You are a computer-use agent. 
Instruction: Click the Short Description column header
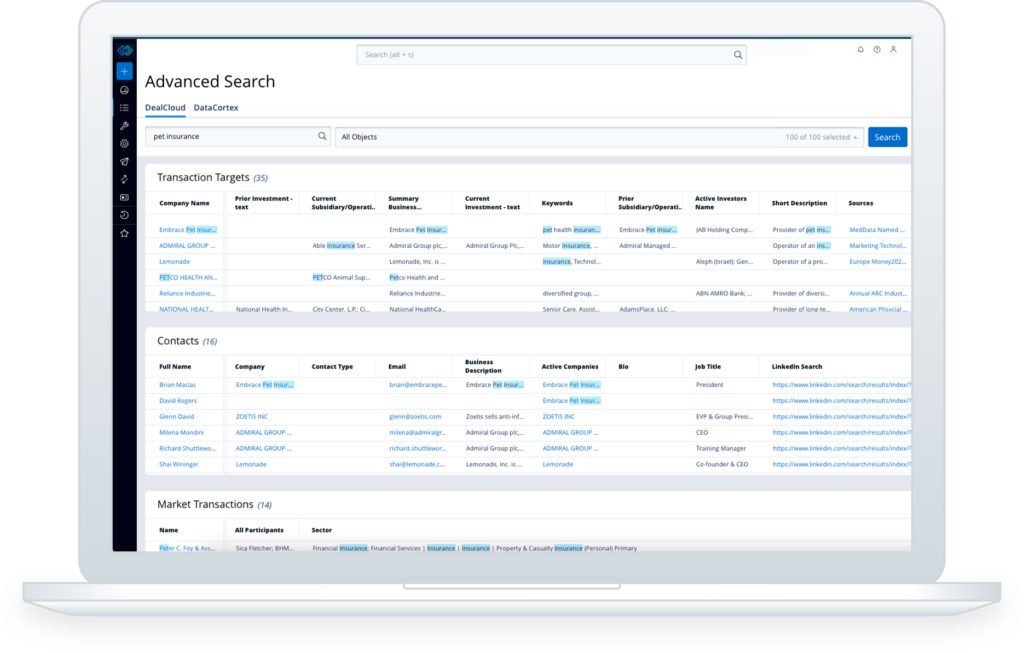(x=799, y=203)
